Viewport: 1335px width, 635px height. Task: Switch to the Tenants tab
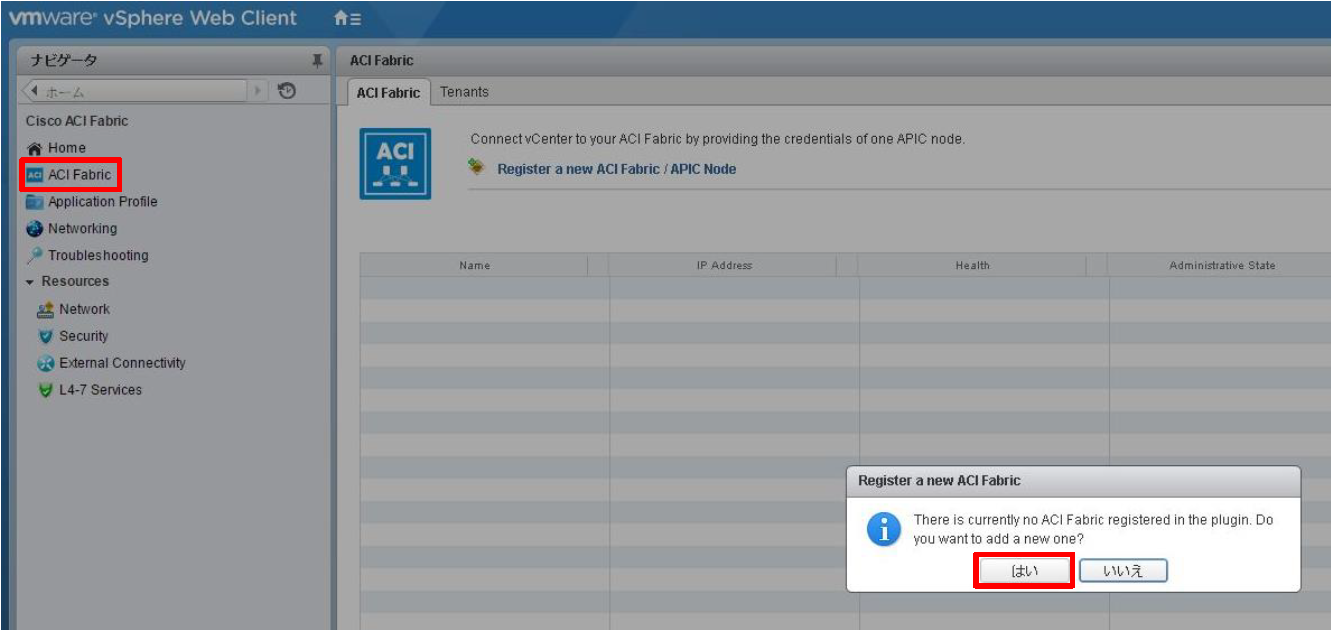pos(464,92)
